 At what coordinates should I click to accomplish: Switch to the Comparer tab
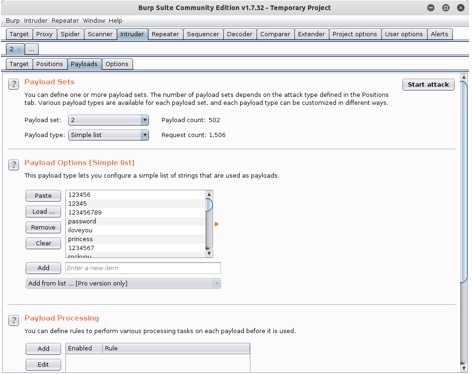275,34
